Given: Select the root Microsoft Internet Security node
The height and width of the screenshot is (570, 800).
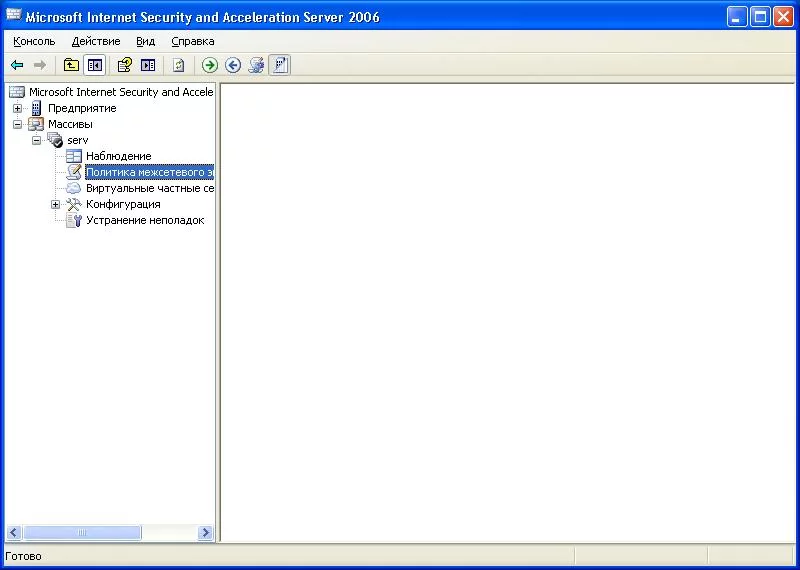Looking at the screenshot, I should pos(121,92).
